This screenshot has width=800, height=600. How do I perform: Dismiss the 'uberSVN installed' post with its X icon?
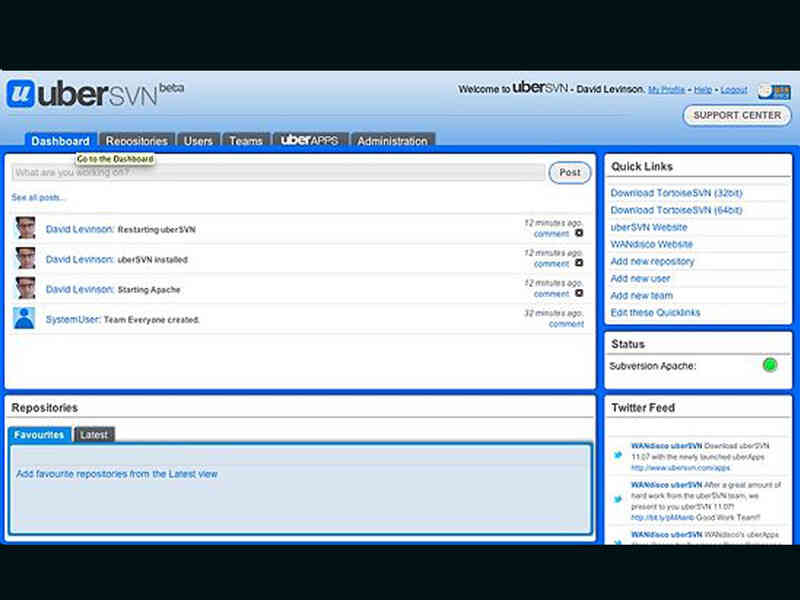coord(579,263)
